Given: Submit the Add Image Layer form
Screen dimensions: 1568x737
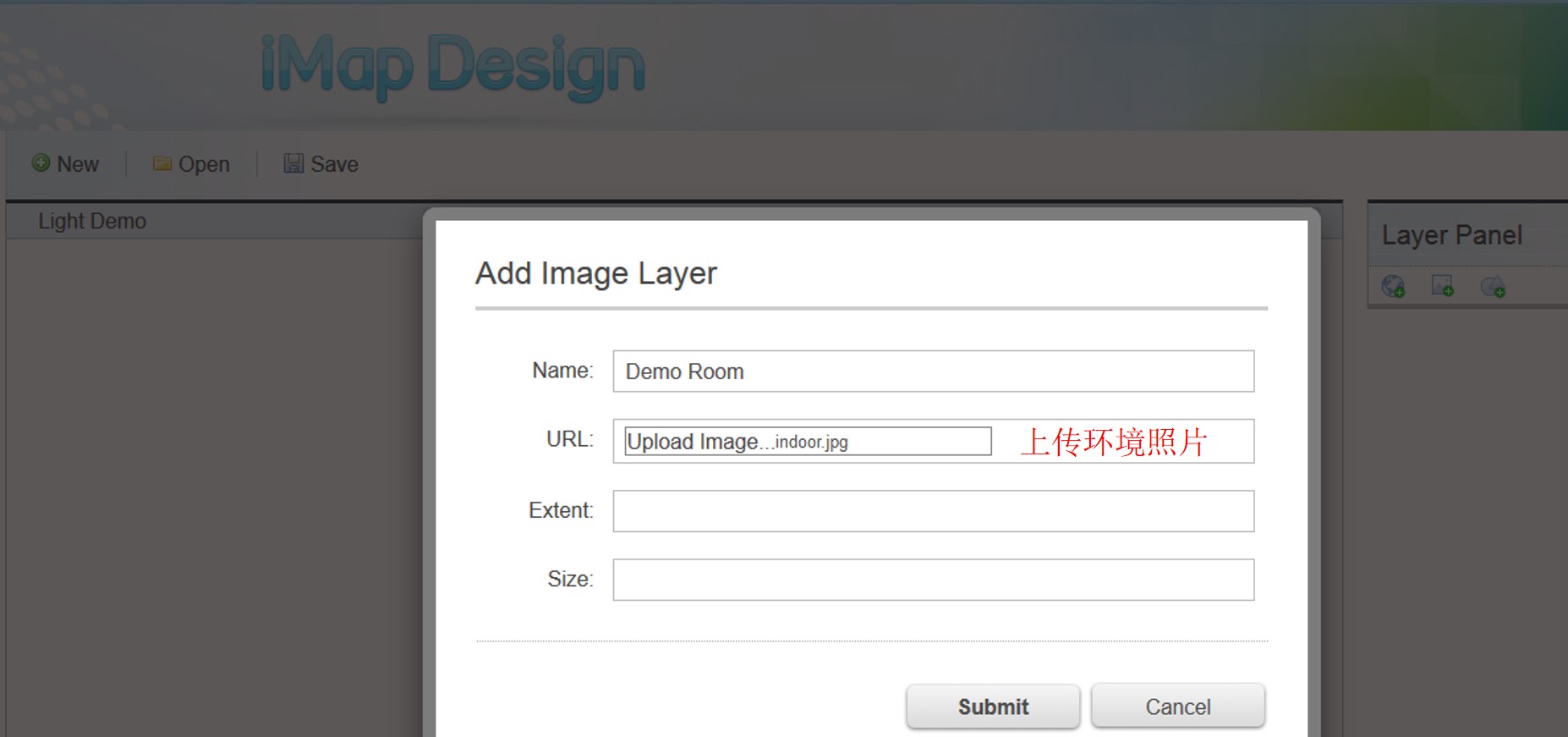Looking at the screenshot, I should point(993,707).
